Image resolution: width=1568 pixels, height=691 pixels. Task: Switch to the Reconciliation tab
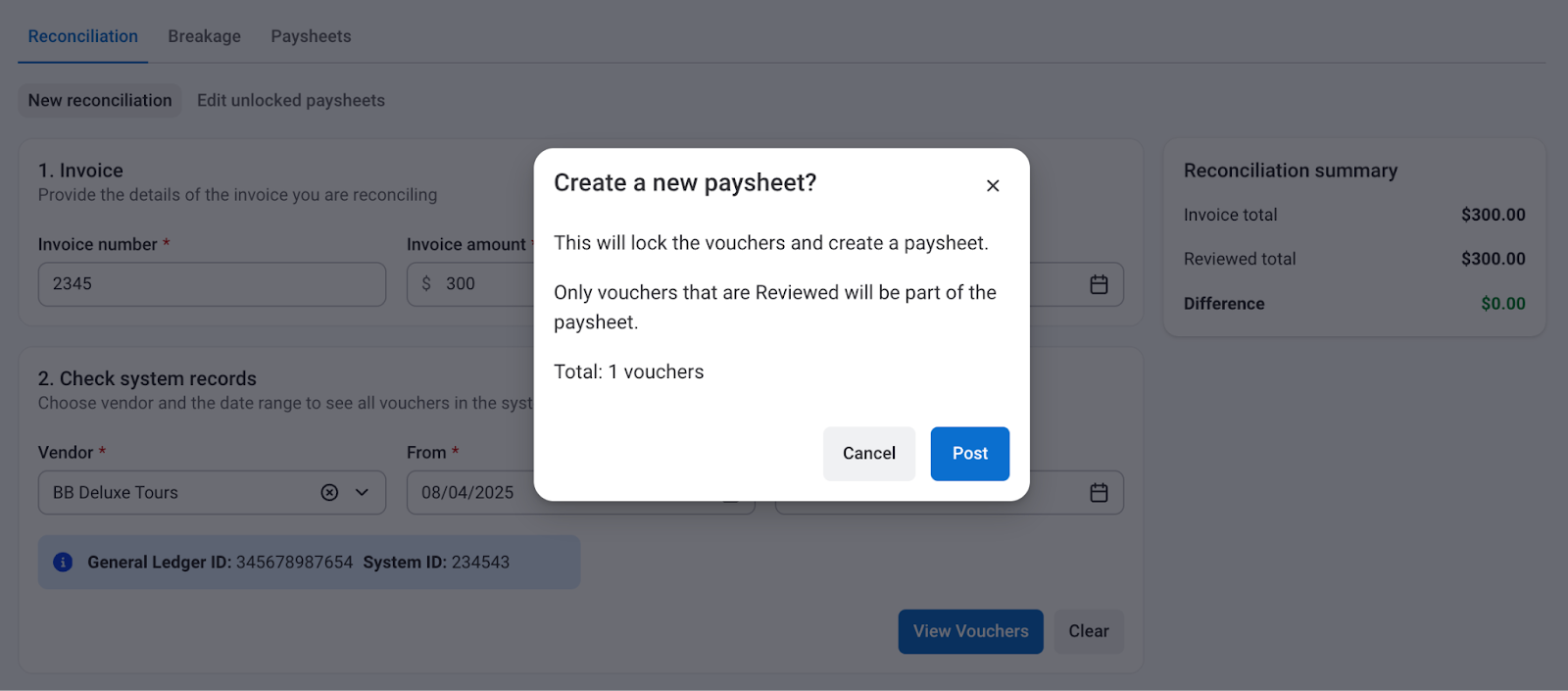tap(82, 36)
